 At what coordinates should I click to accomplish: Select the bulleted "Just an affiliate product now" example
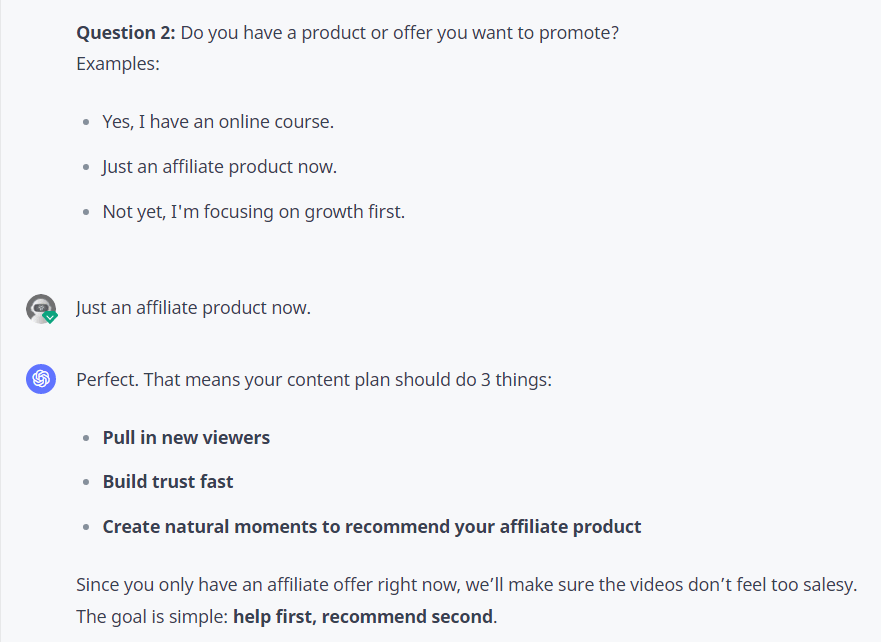(x=219, y=167)
